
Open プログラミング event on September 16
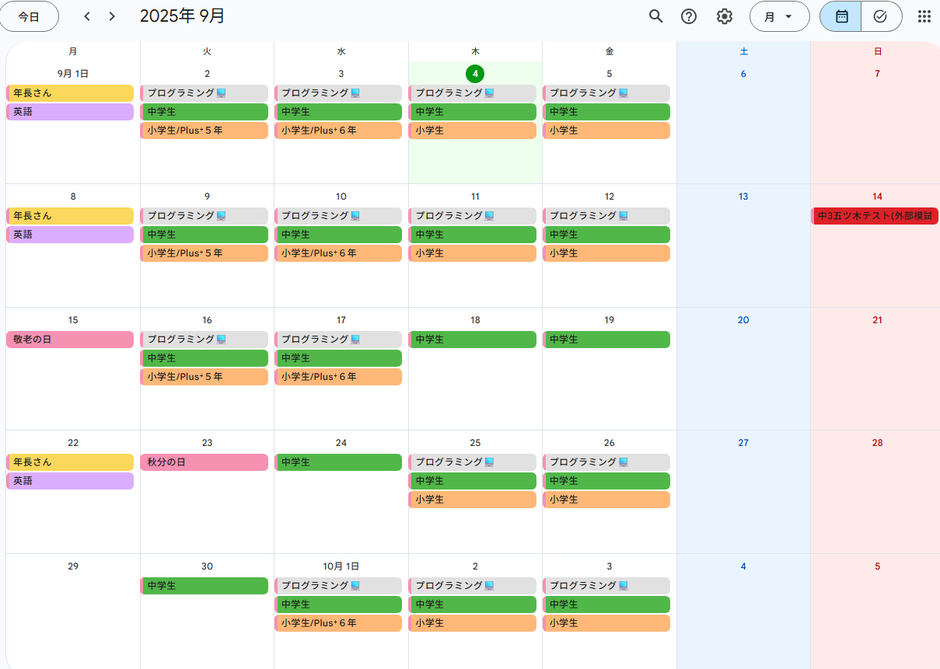204,339
